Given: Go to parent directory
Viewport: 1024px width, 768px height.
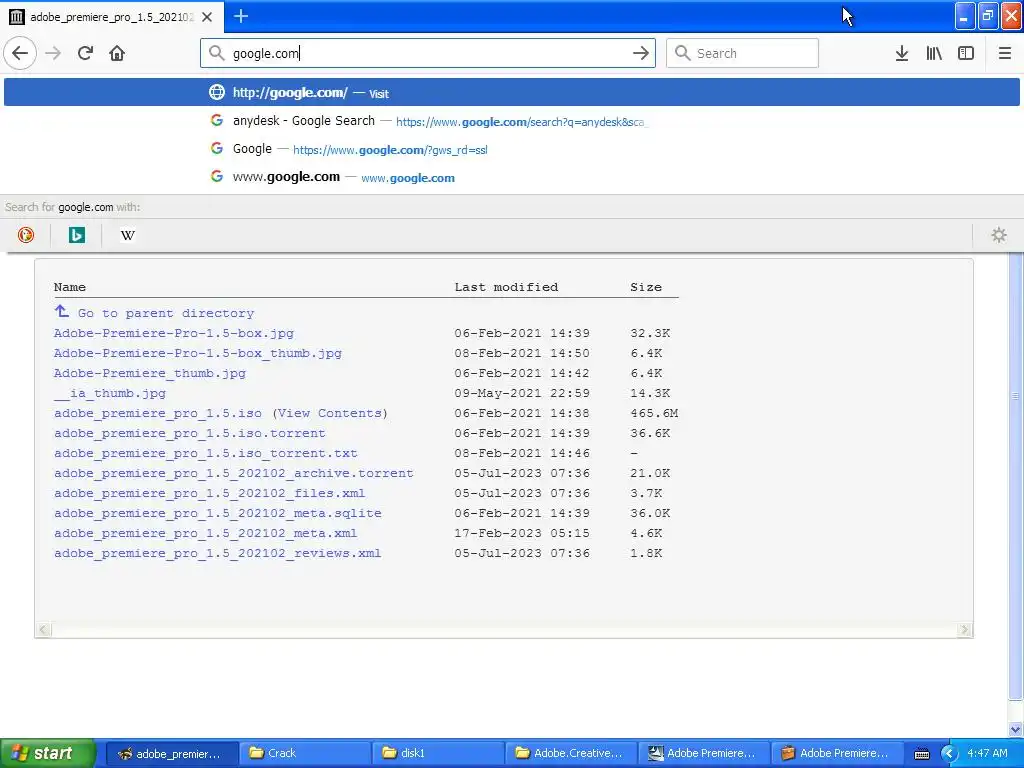Looking at the screenshot, I should click(x=165, y=313).
